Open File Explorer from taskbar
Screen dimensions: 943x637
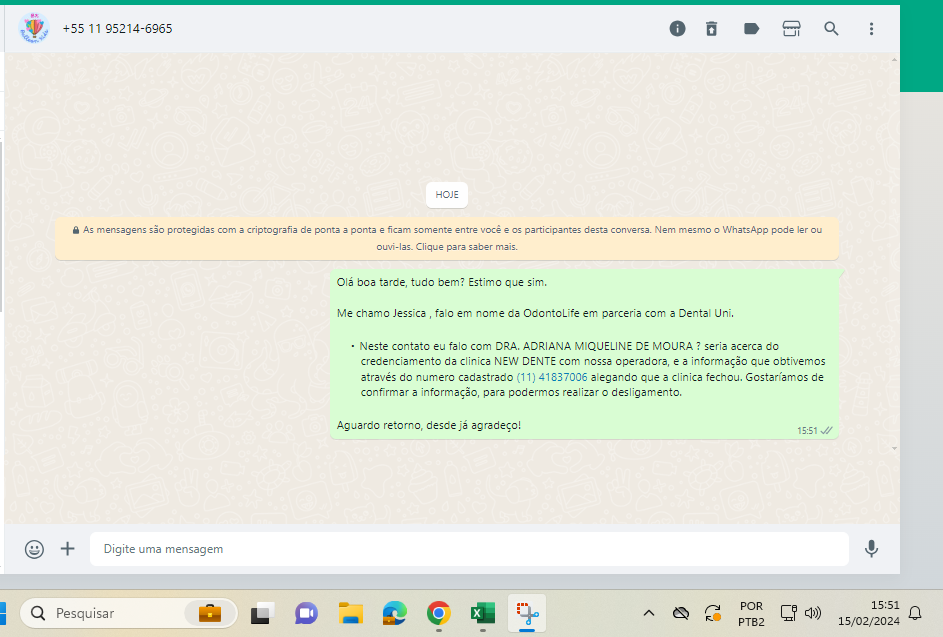point(351,613)
